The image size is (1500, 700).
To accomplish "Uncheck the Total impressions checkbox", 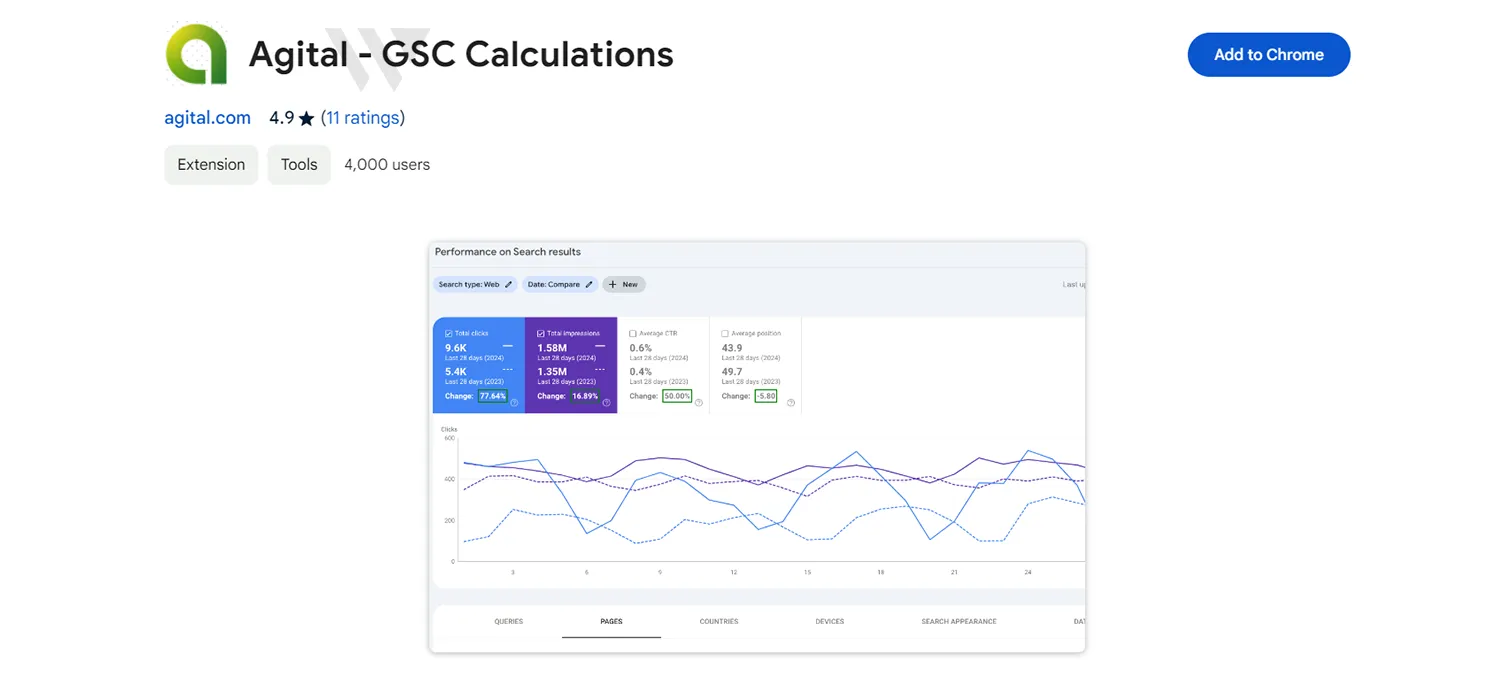I will 541,333.
